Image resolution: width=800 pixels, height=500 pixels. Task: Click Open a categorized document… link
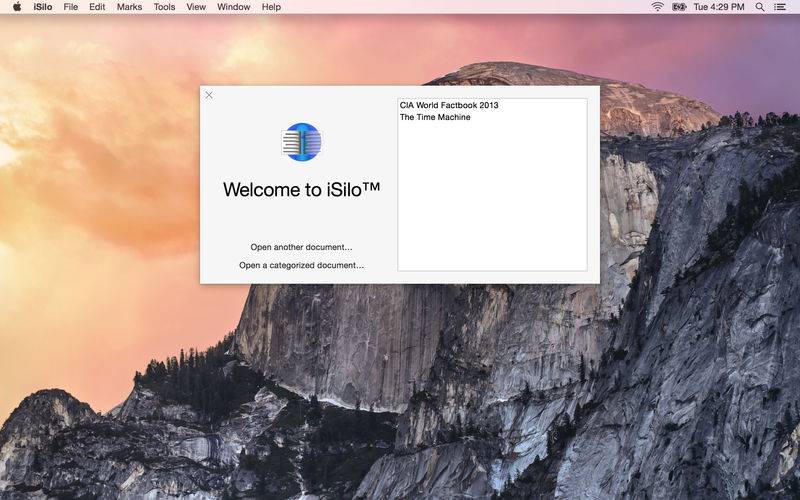301,266
